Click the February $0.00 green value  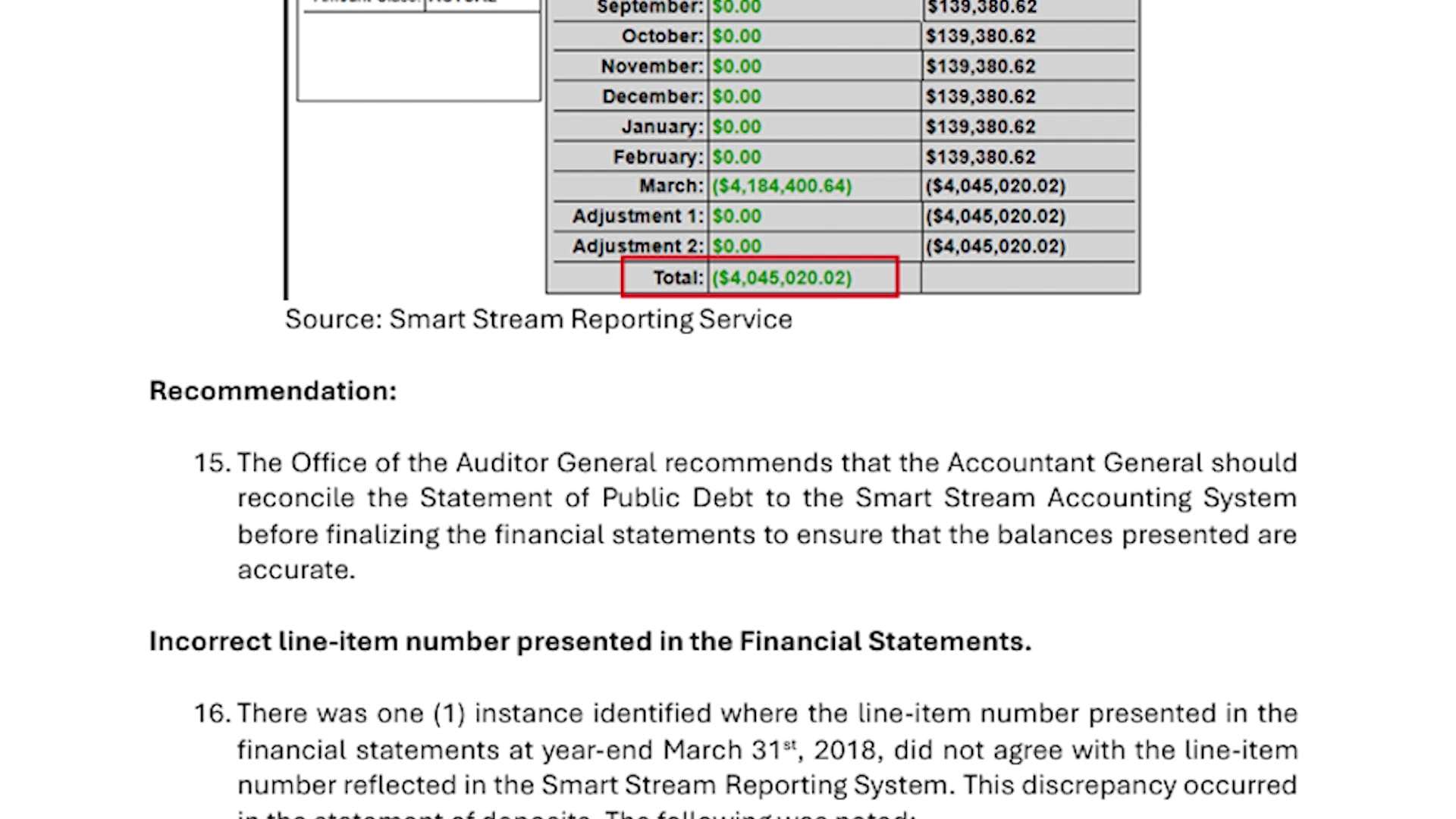736,157
